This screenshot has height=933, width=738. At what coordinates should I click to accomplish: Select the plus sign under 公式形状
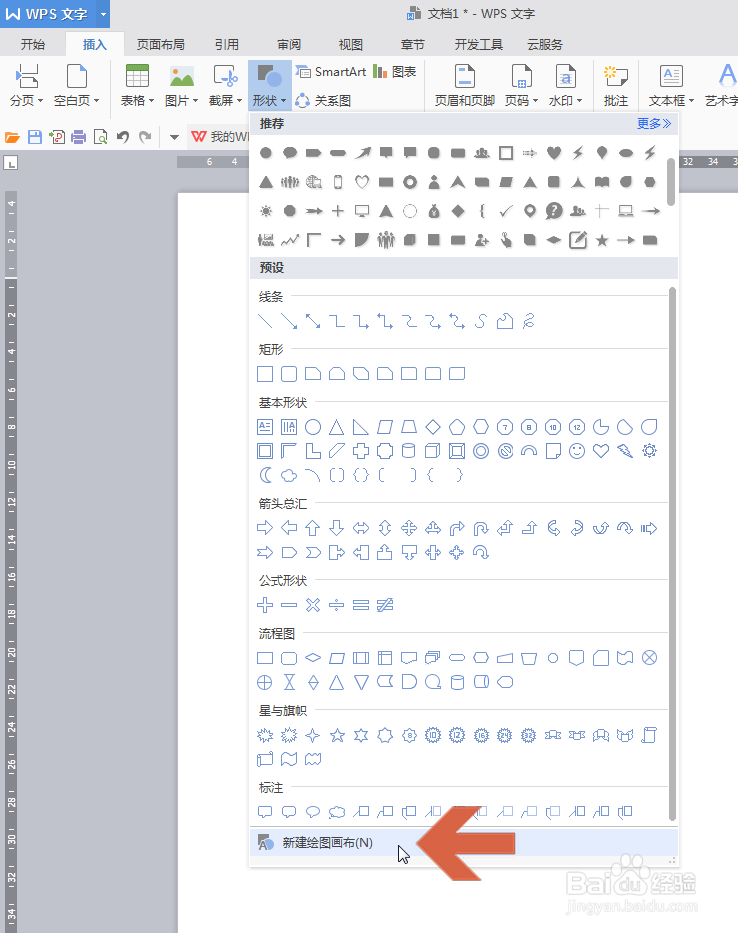click(x=265, y=605)
